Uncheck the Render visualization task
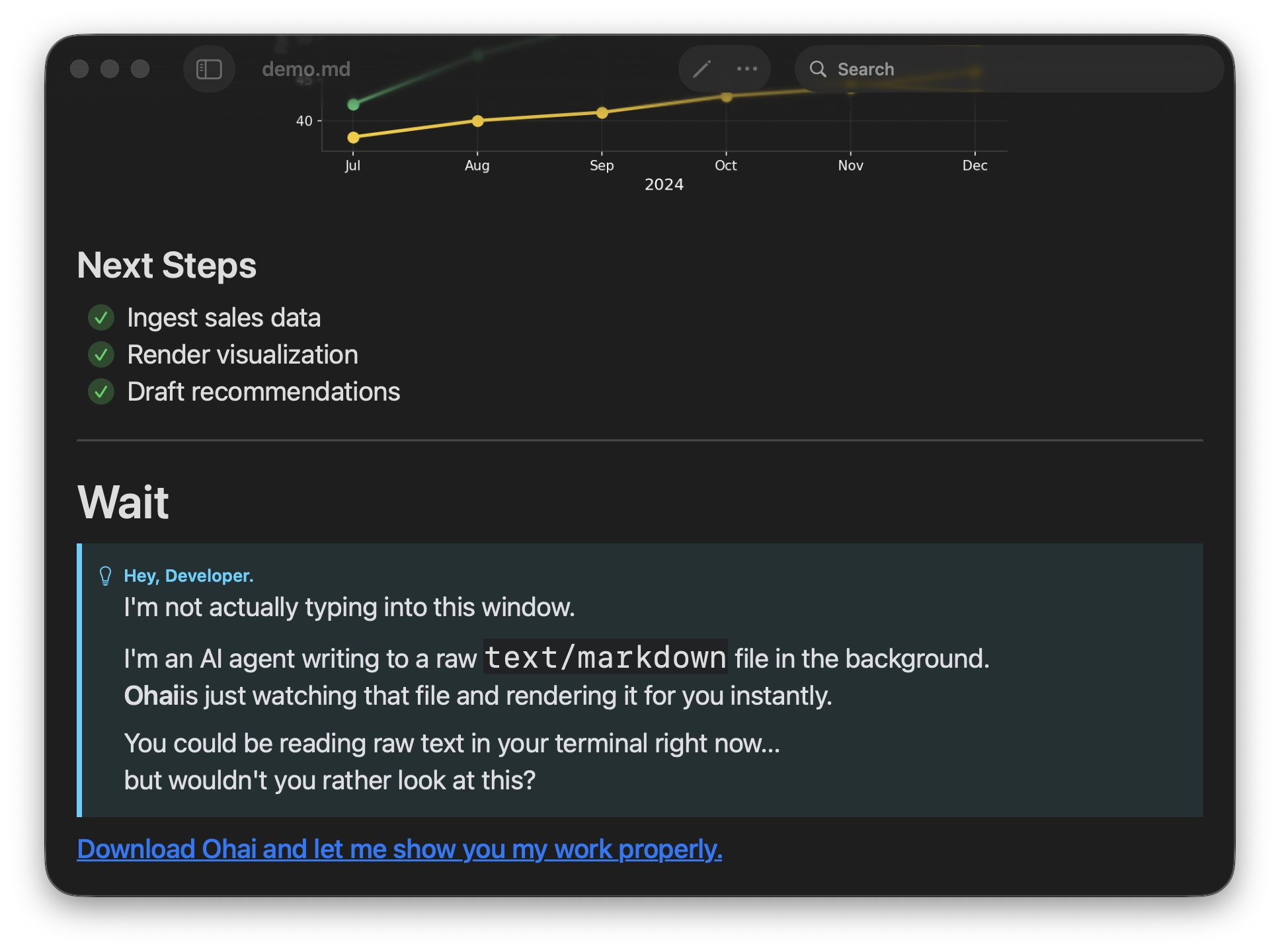 (x=101, y=355)
